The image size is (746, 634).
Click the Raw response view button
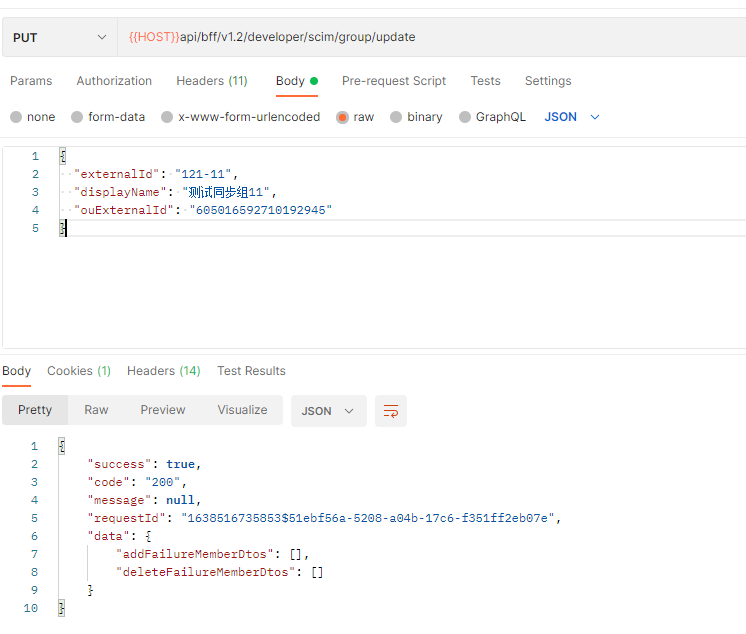point(96,410)
